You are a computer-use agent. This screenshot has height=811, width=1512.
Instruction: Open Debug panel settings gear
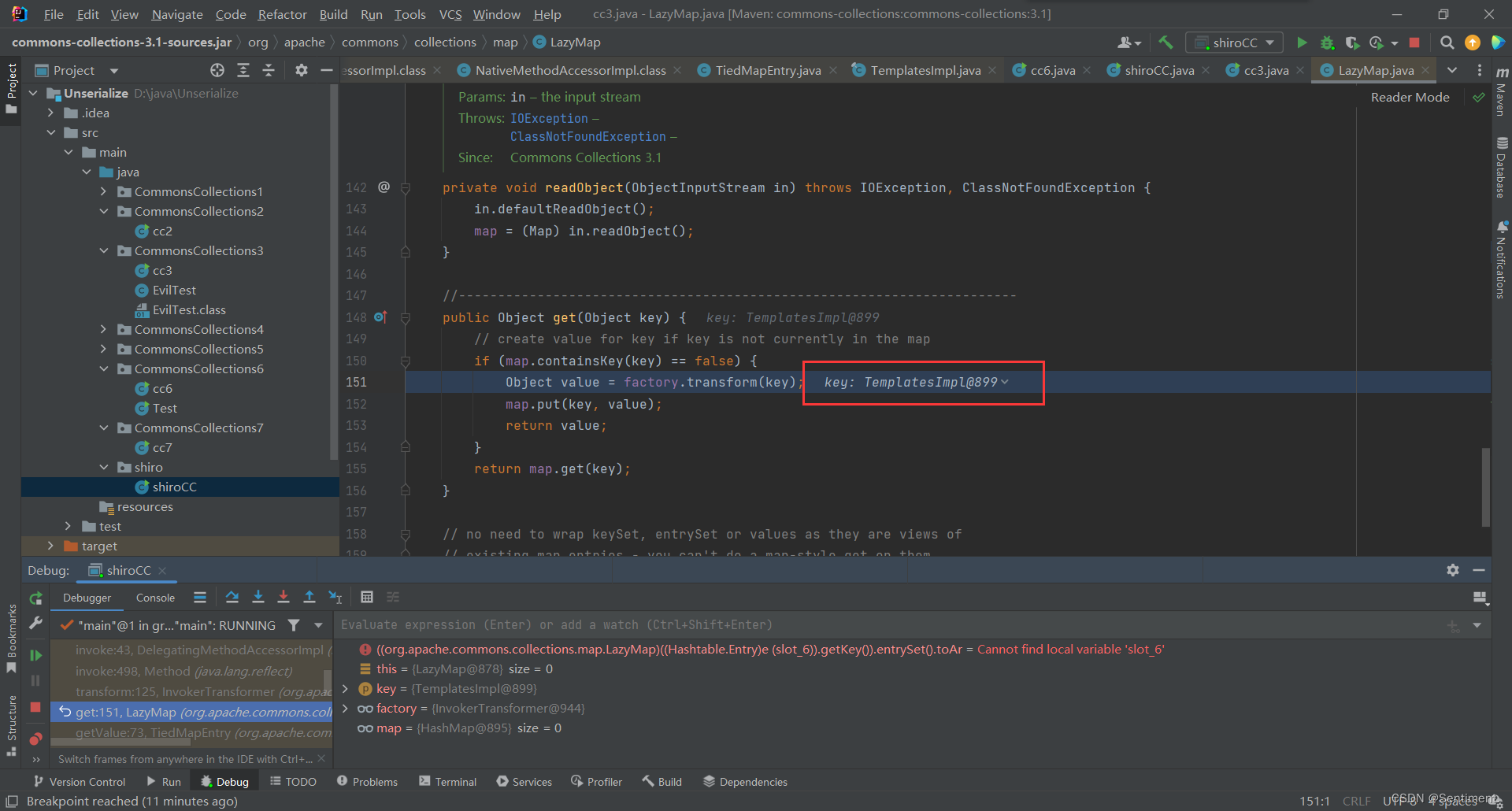point(1453,570)
